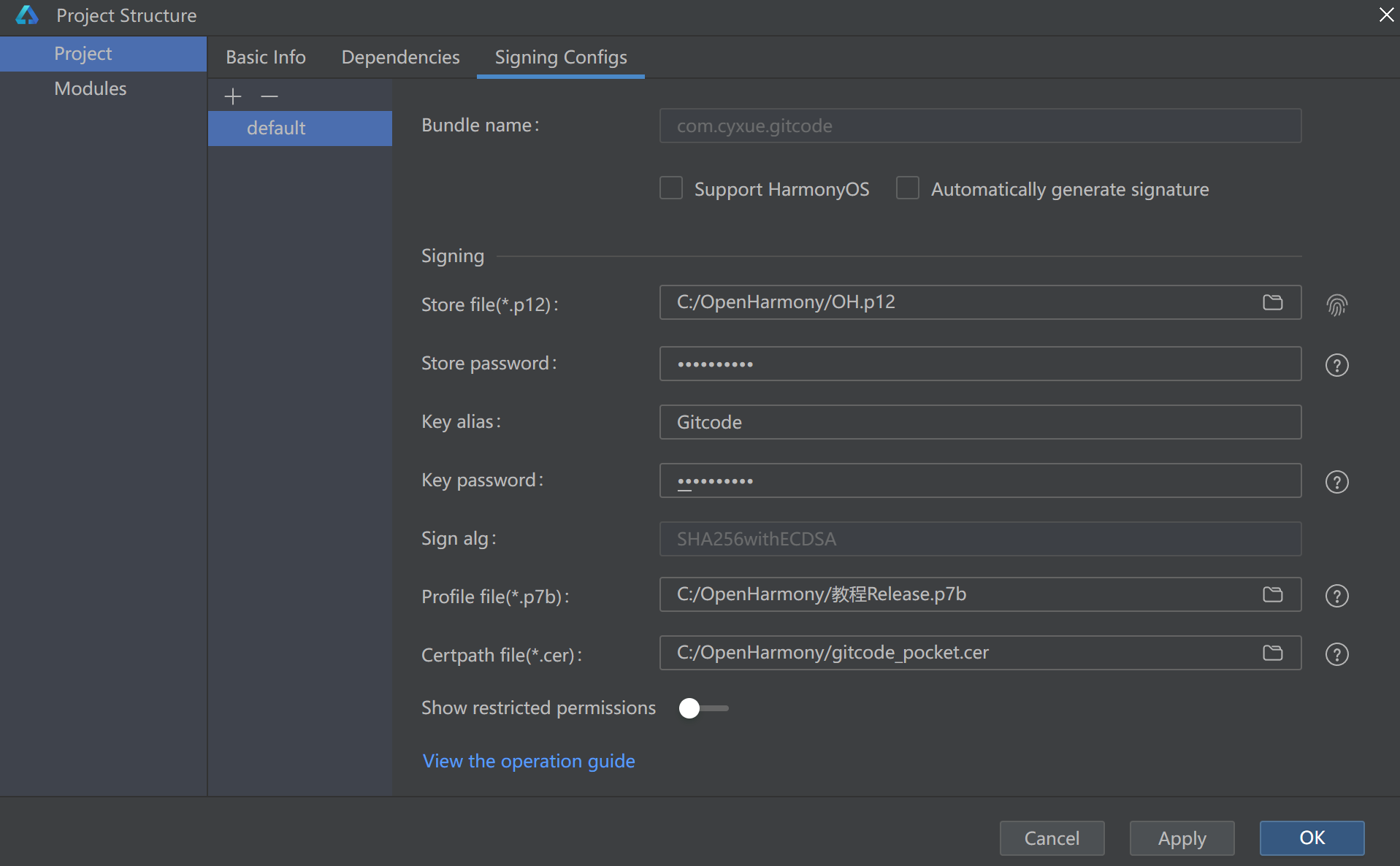Open help icon next to Profile file
Viewport: 1400px width, 866px height.
pos(1336,596)
